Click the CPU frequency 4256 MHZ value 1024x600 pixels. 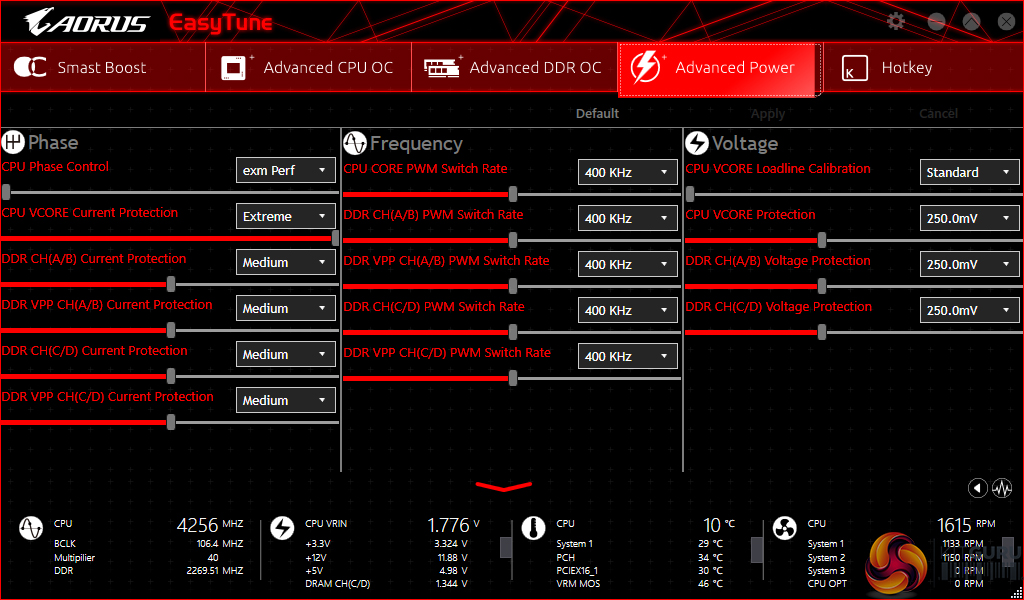(210, 525)
